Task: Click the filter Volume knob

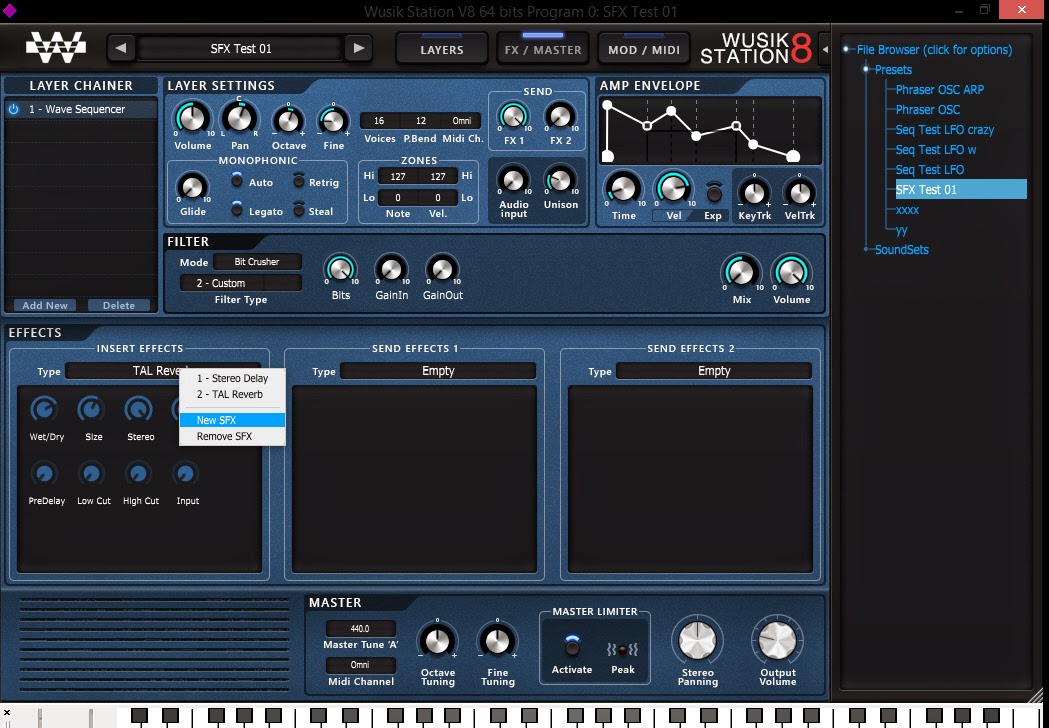Action: (791, 272)
